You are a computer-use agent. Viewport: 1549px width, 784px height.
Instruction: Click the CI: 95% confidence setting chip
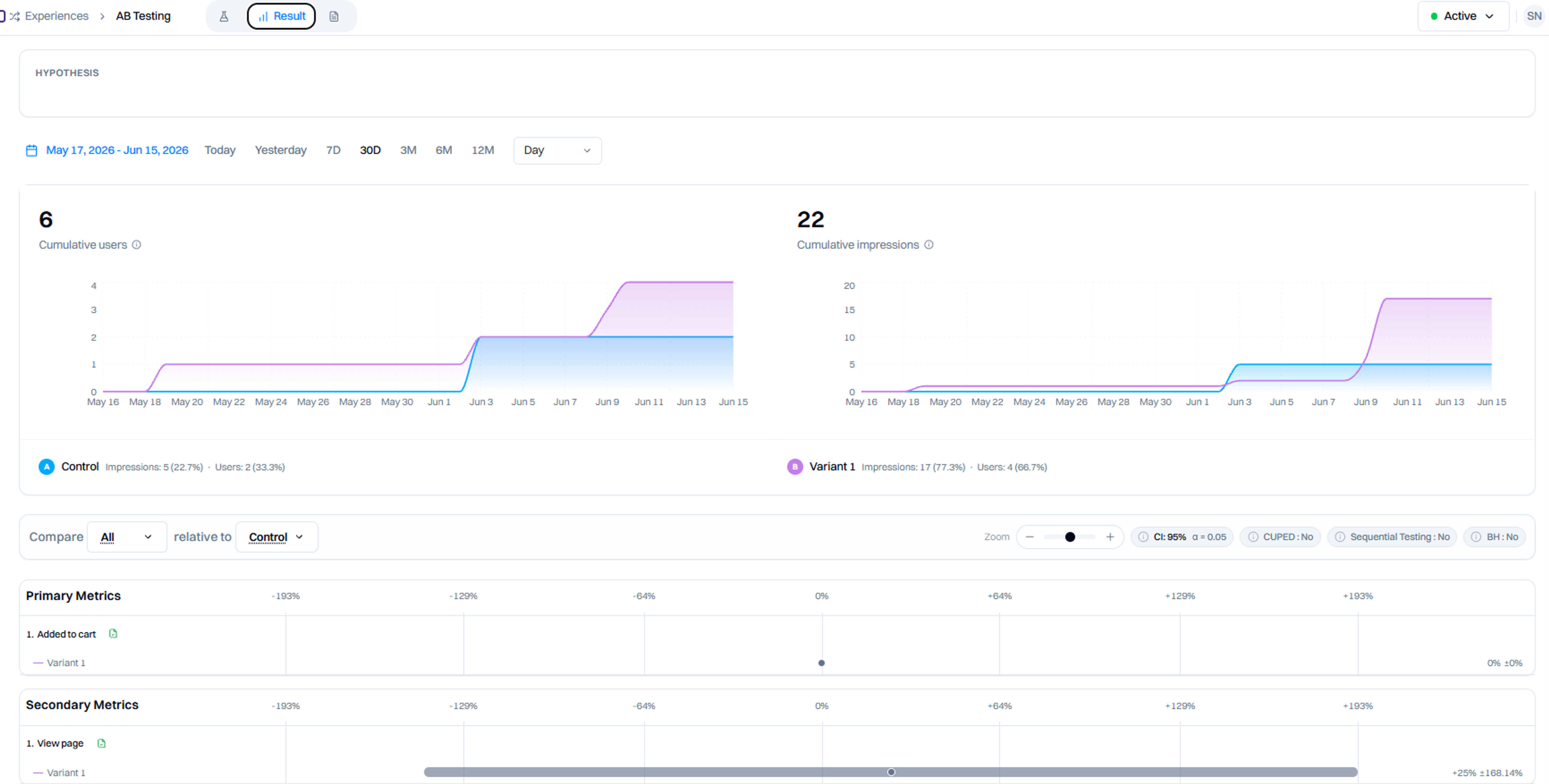pos(1182,537)
